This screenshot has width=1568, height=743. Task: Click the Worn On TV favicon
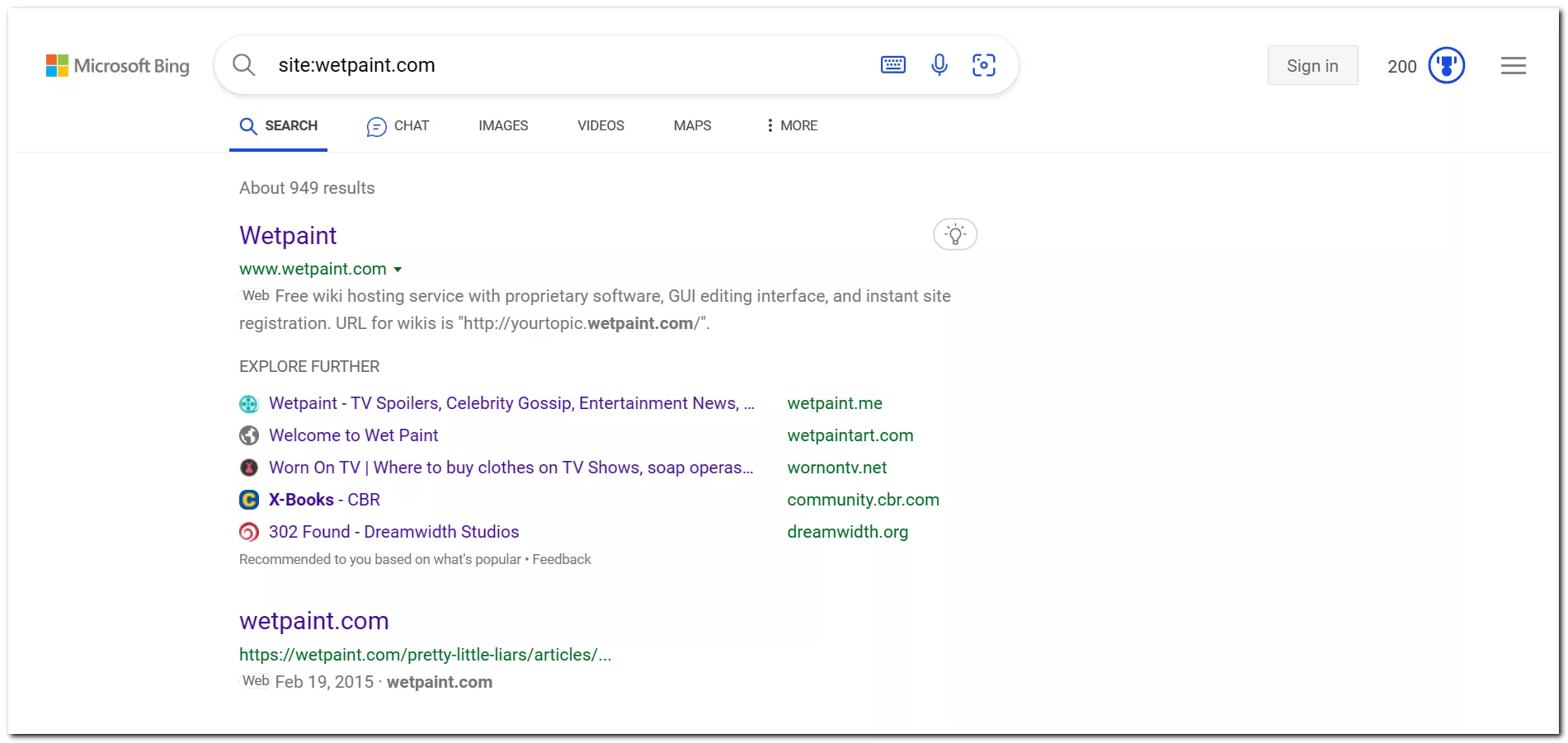(248, 468)
